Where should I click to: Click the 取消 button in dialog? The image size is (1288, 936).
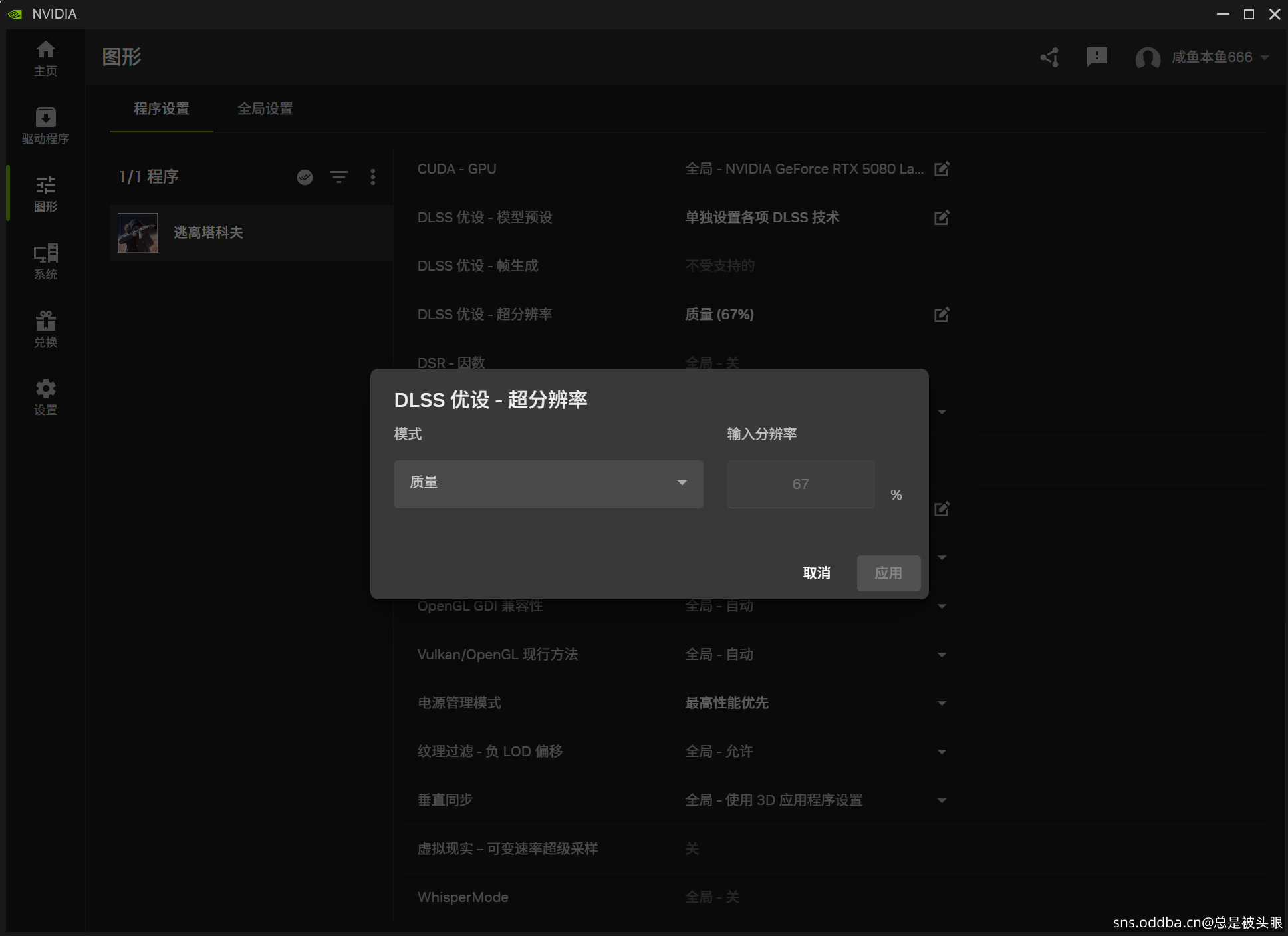(817, 573)
